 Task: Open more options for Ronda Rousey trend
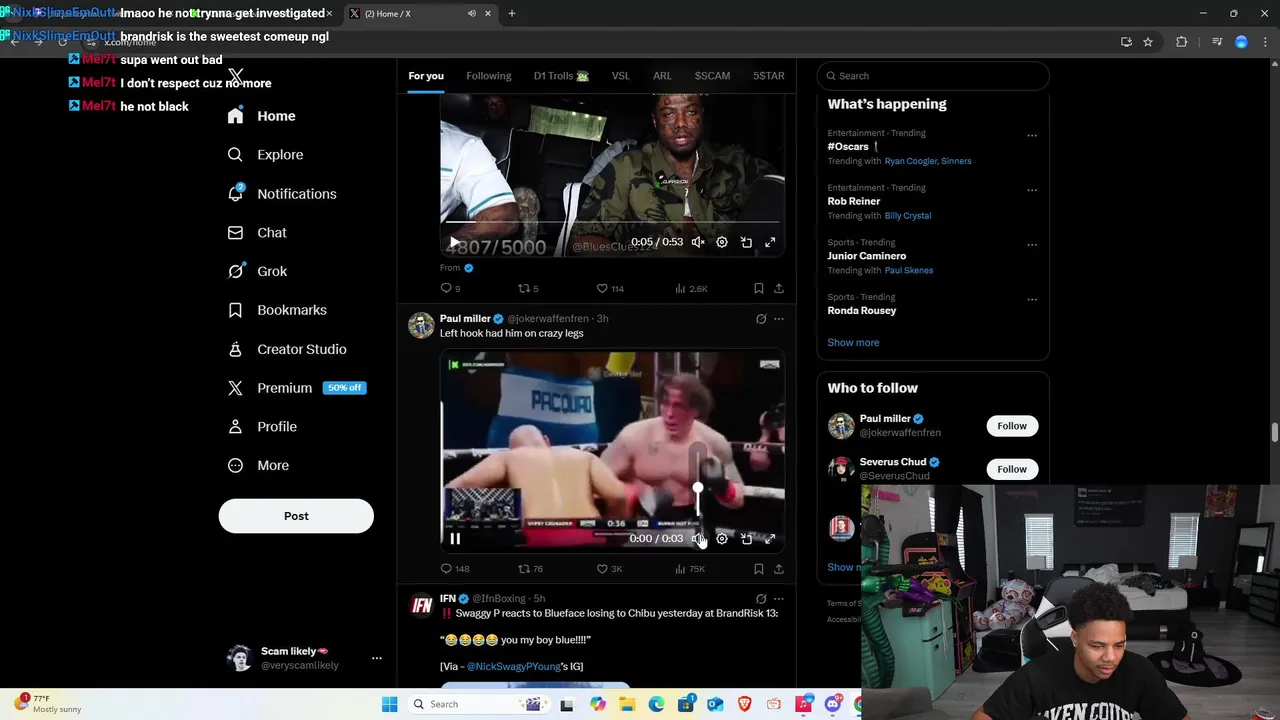pos(1032,300)
